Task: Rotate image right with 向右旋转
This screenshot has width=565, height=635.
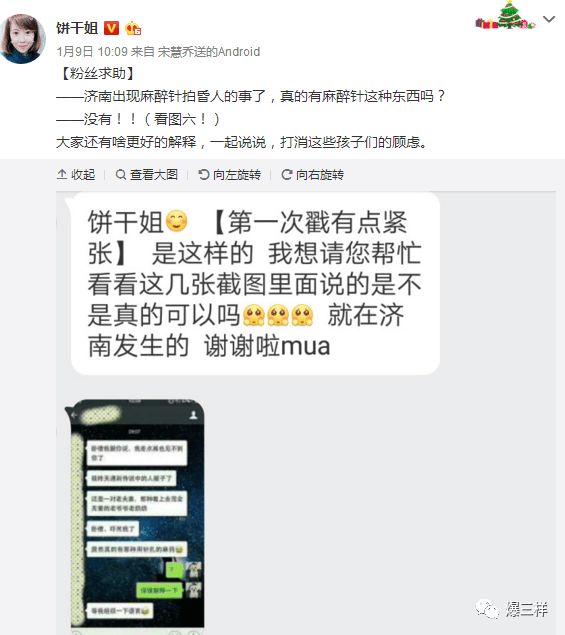Action: pyautogui.click(x=313, y=175)
